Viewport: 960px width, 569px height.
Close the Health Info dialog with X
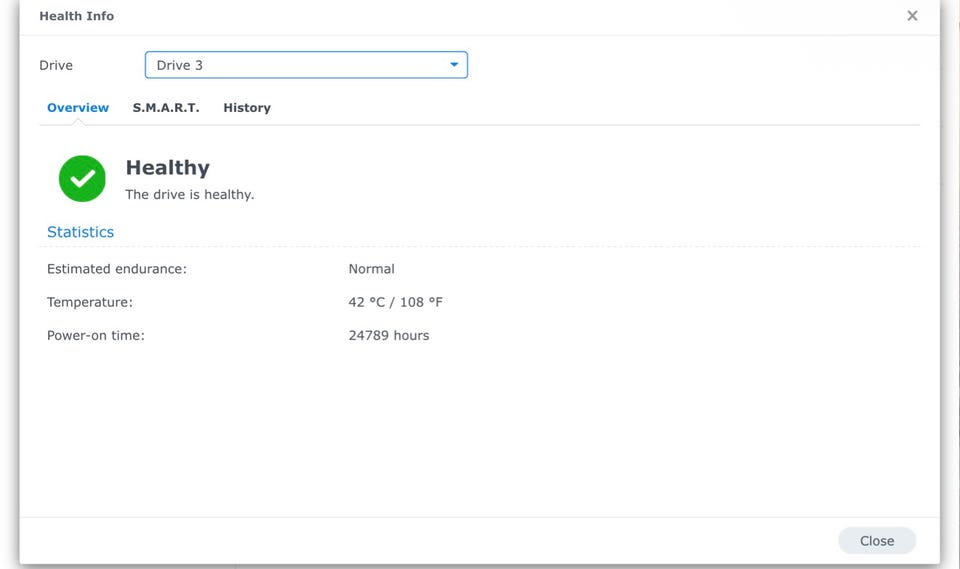click(912, 16)
